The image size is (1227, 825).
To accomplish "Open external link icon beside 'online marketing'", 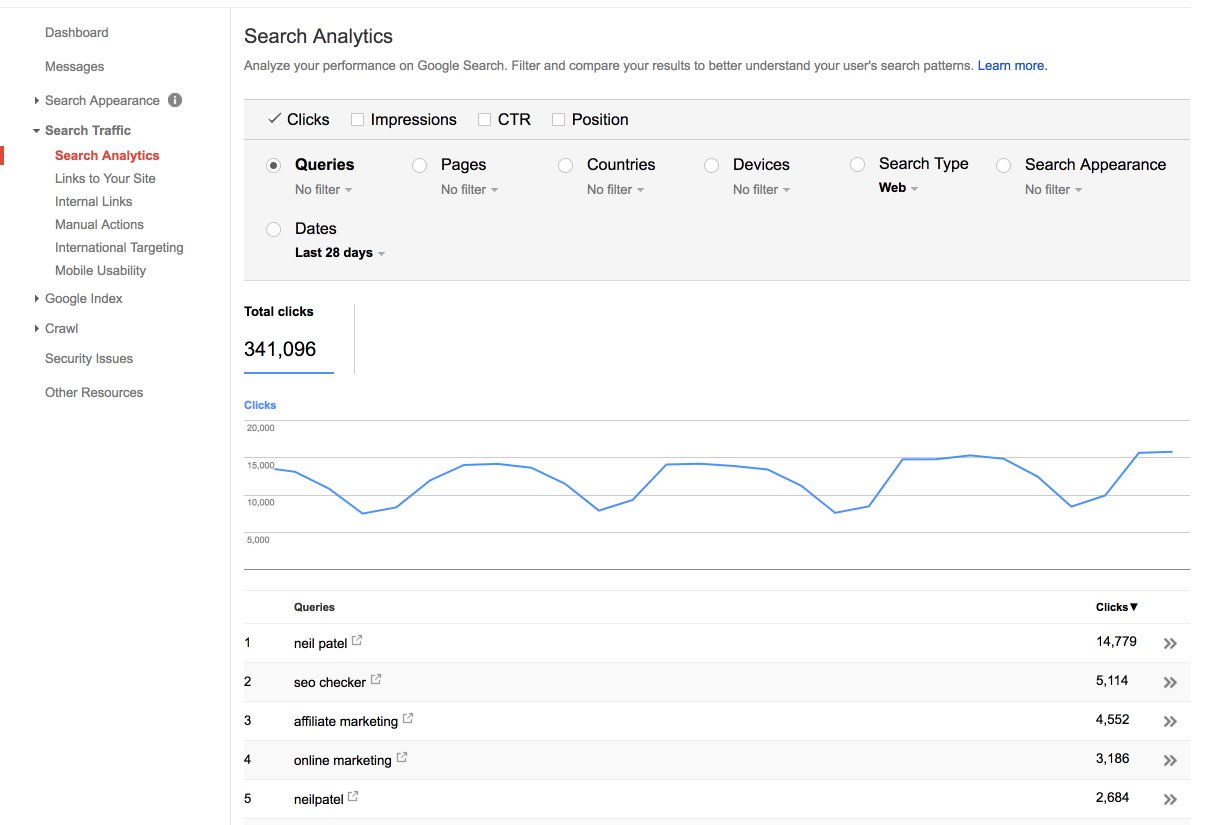I will tap(402, 758).
